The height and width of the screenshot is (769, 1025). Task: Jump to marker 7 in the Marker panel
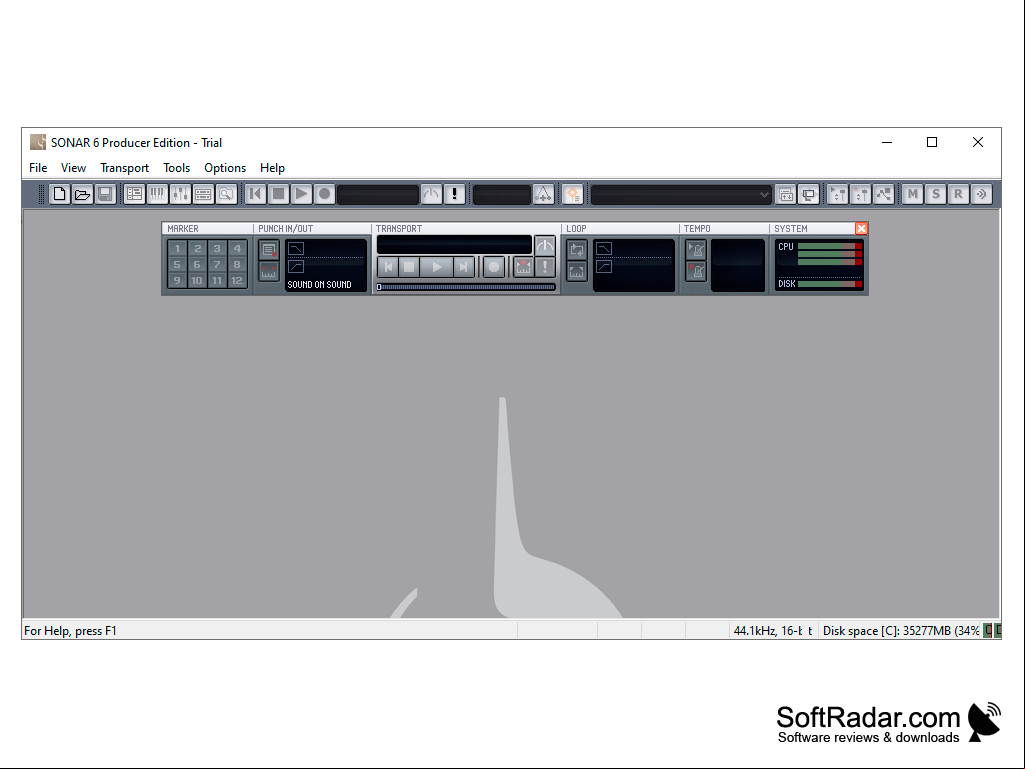(x=217, y=265)
